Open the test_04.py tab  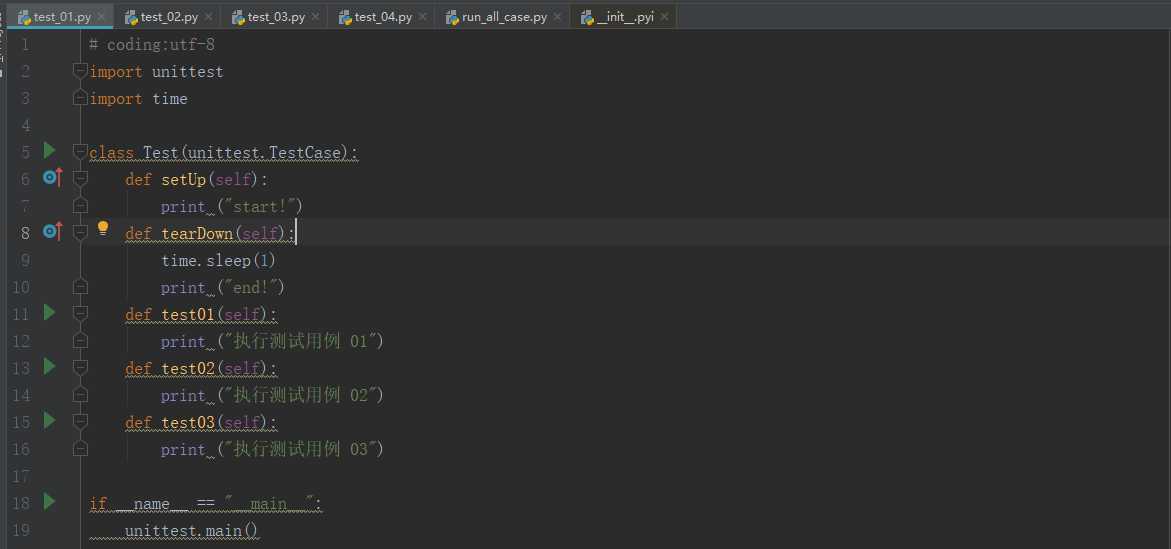pos(382,16)
